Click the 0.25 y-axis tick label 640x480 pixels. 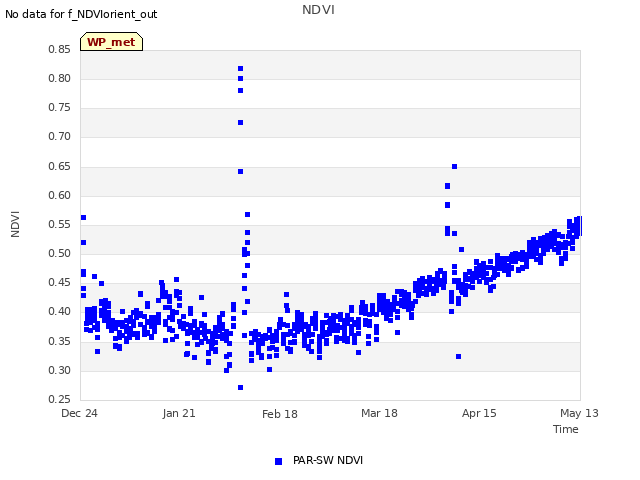point(59,399)
